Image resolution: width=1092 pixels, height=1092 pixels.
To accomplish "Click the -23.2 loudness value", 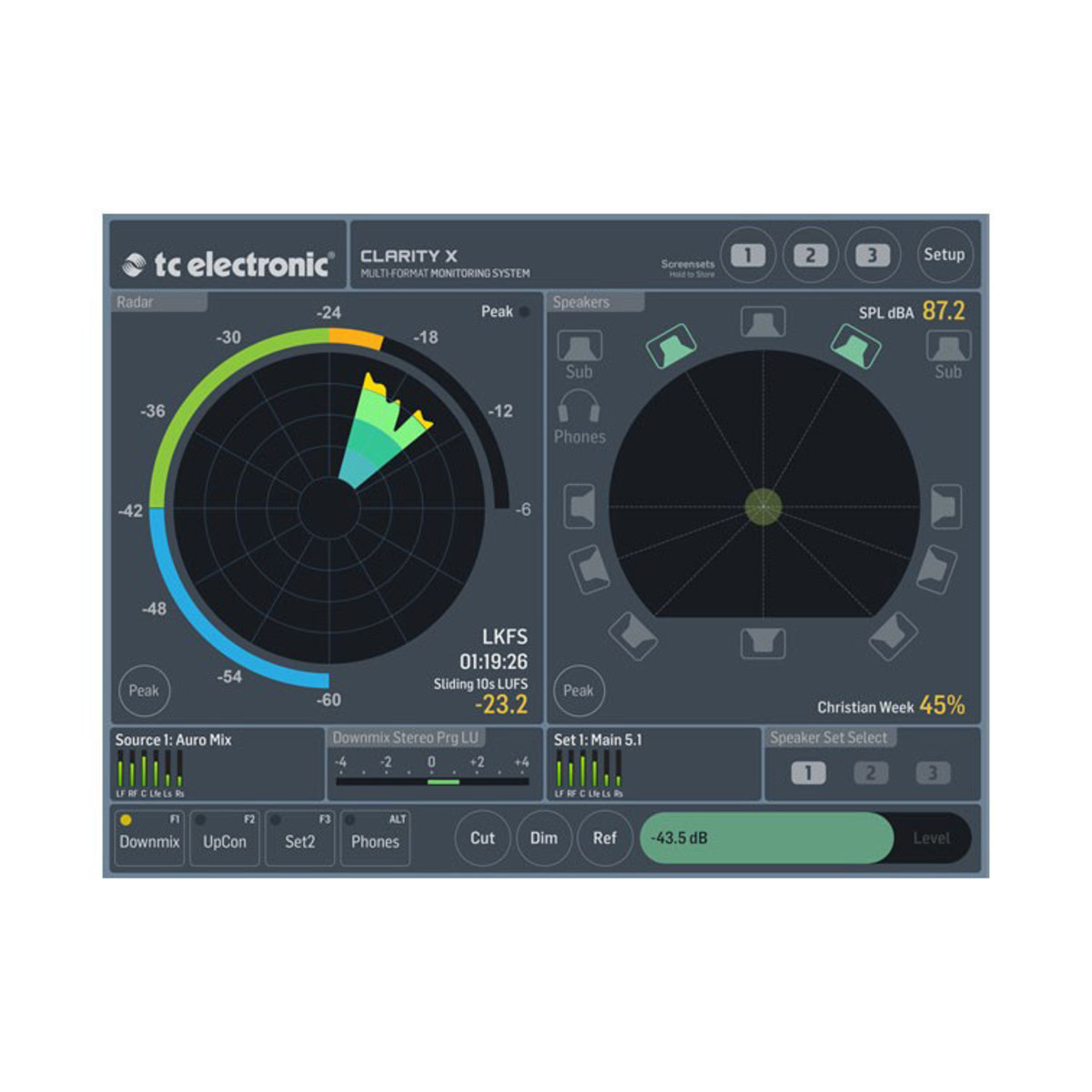I will (501, 704).
